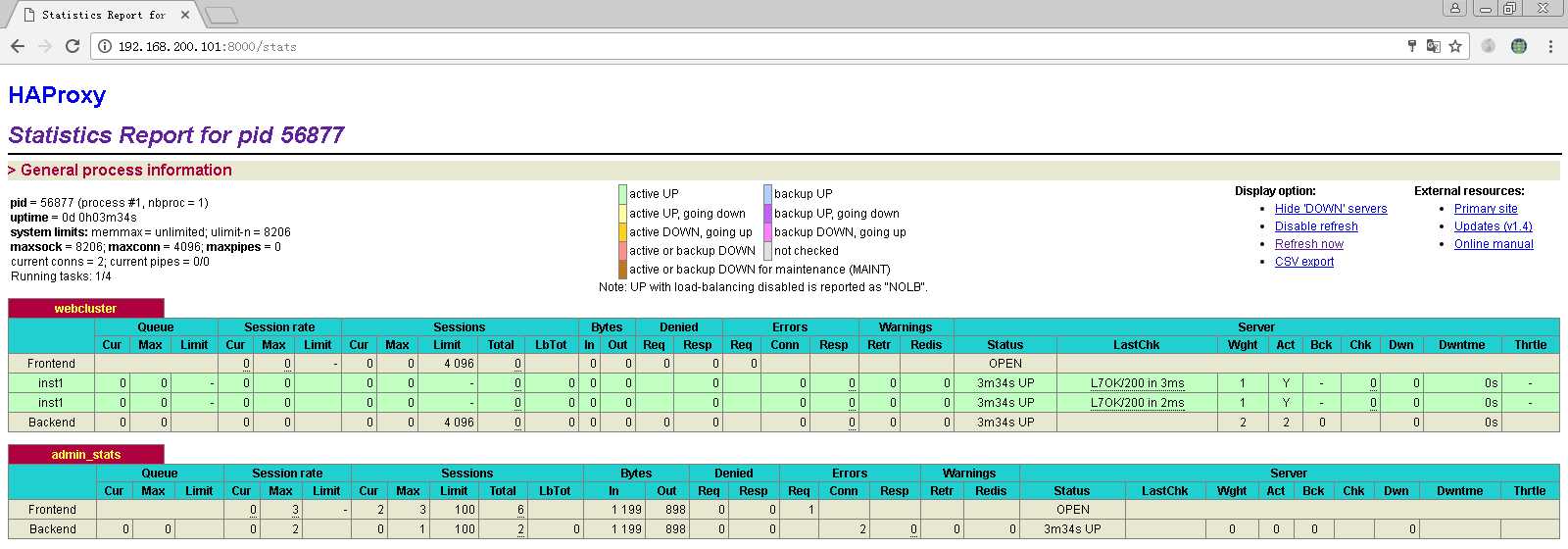Click the webcluster Backend row label

tap(52, 423)
